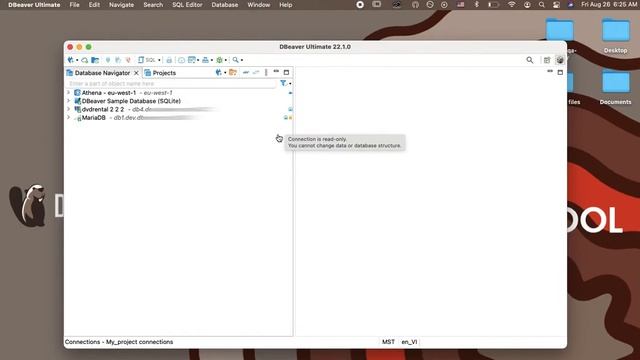Click the navigator Collapse All icon
Image resolution: width=640 pixels, height=360 pixels.
[x=246, y=72]
